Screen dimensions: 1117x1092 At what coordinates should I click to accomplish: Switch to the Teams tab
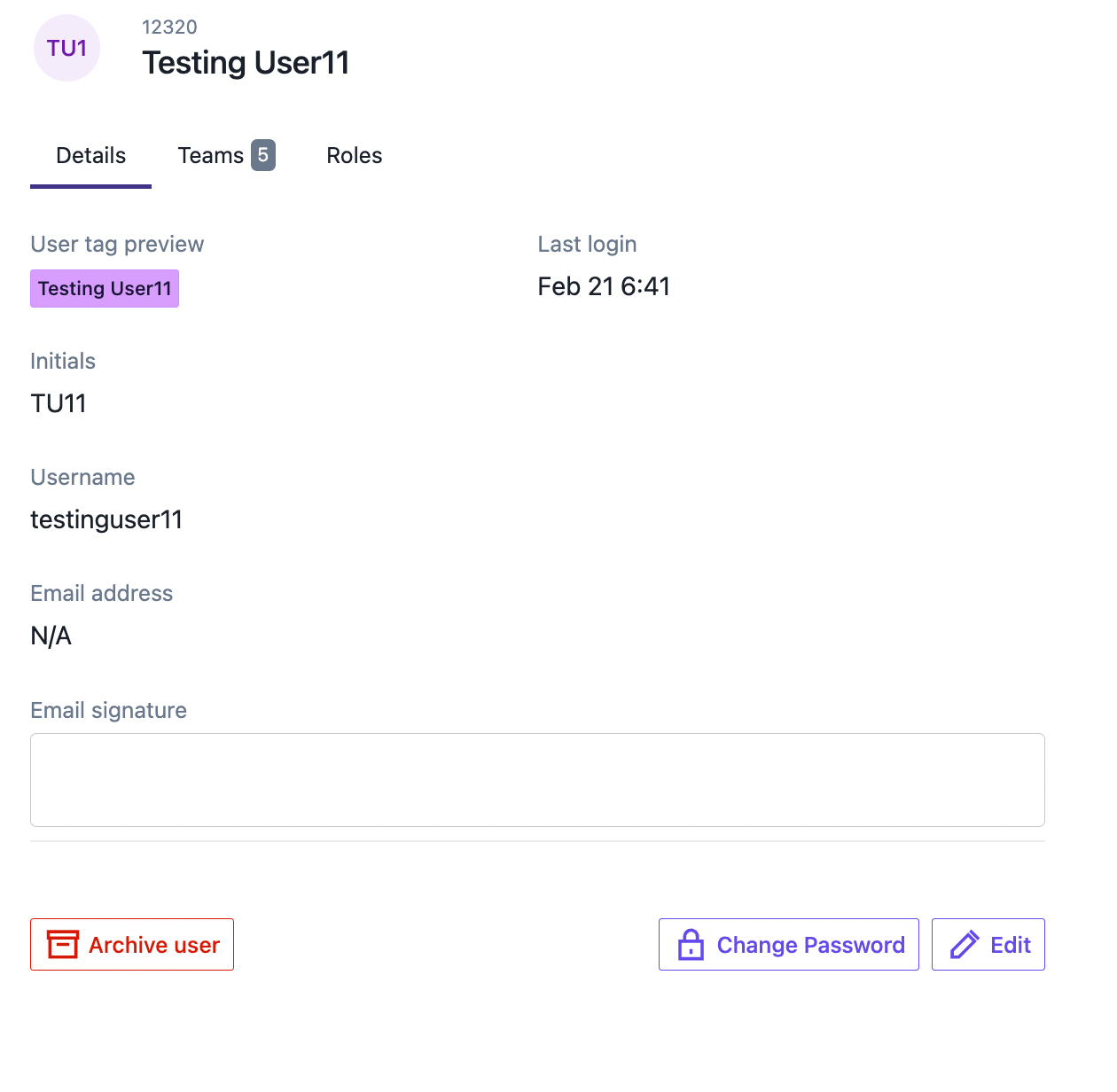(226, 156)
